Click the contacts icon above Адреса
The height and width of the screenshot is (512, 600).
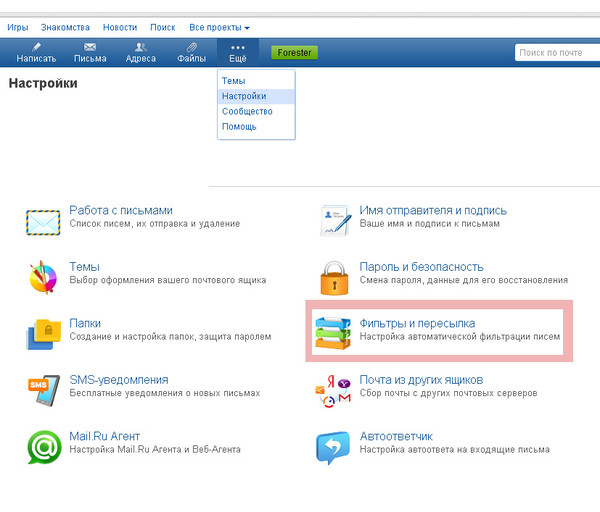pos(140,47)
